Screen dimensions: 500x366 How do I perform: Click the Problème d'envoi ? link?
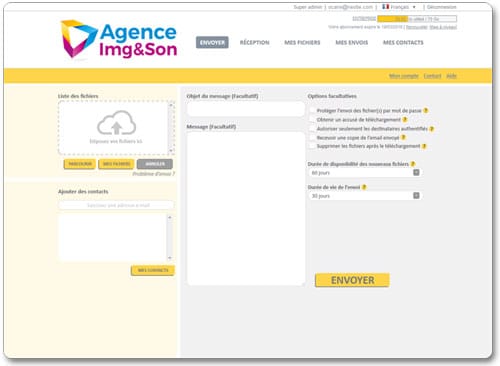pos(153,174)
